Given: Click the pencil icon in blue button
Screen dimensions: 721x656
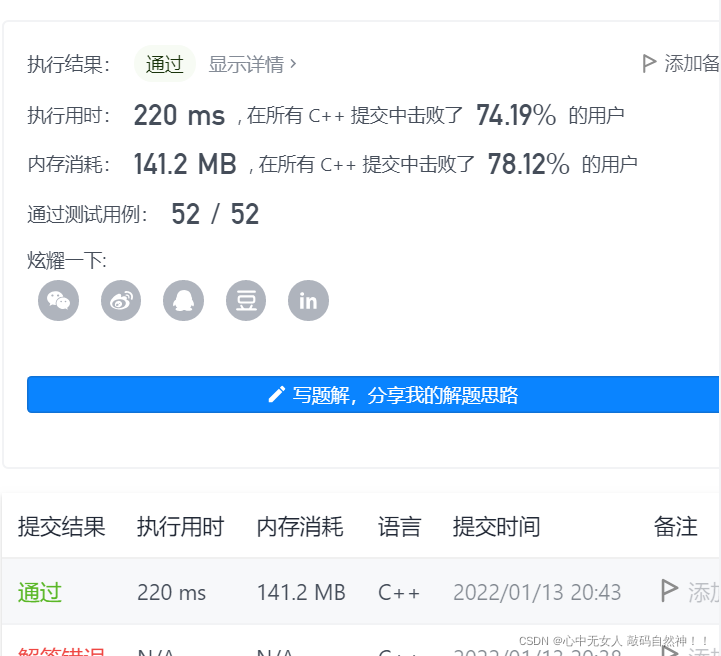Looking at the screenshot, I should pos(276,394).
